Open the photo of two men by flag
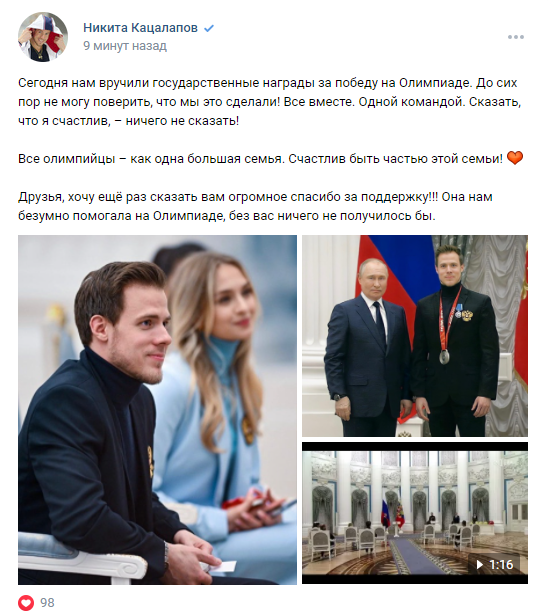This screenshot has height=614, width=548. (415, 336)
